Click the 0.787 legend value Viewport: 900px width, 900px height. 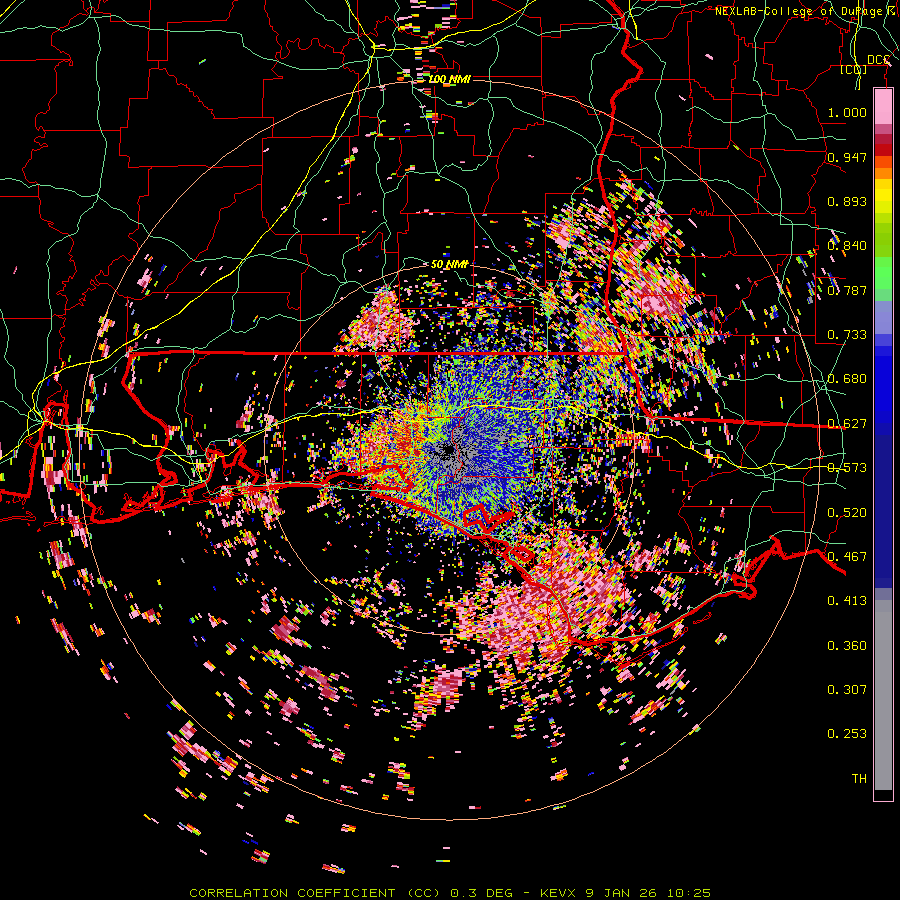(847, 290)
